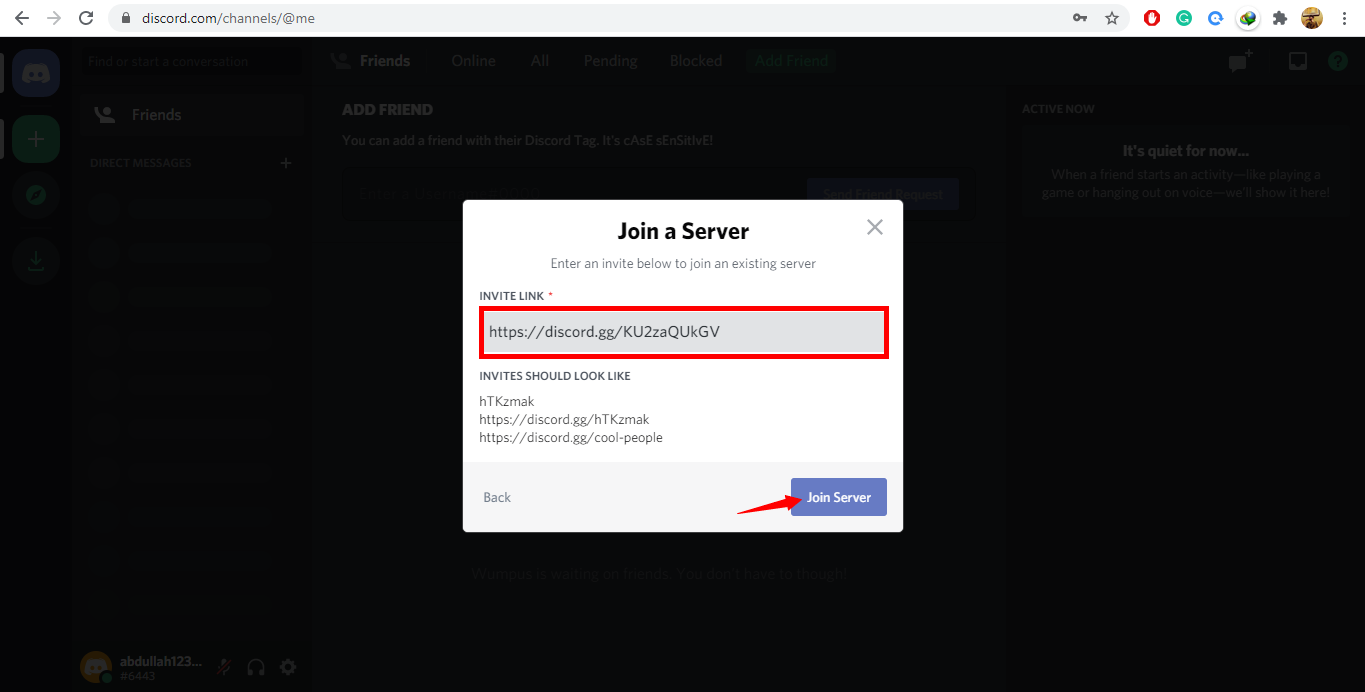Click the Help question mark icon
This screenshot has height=692, width=1365.
(x=1337, y=62)
